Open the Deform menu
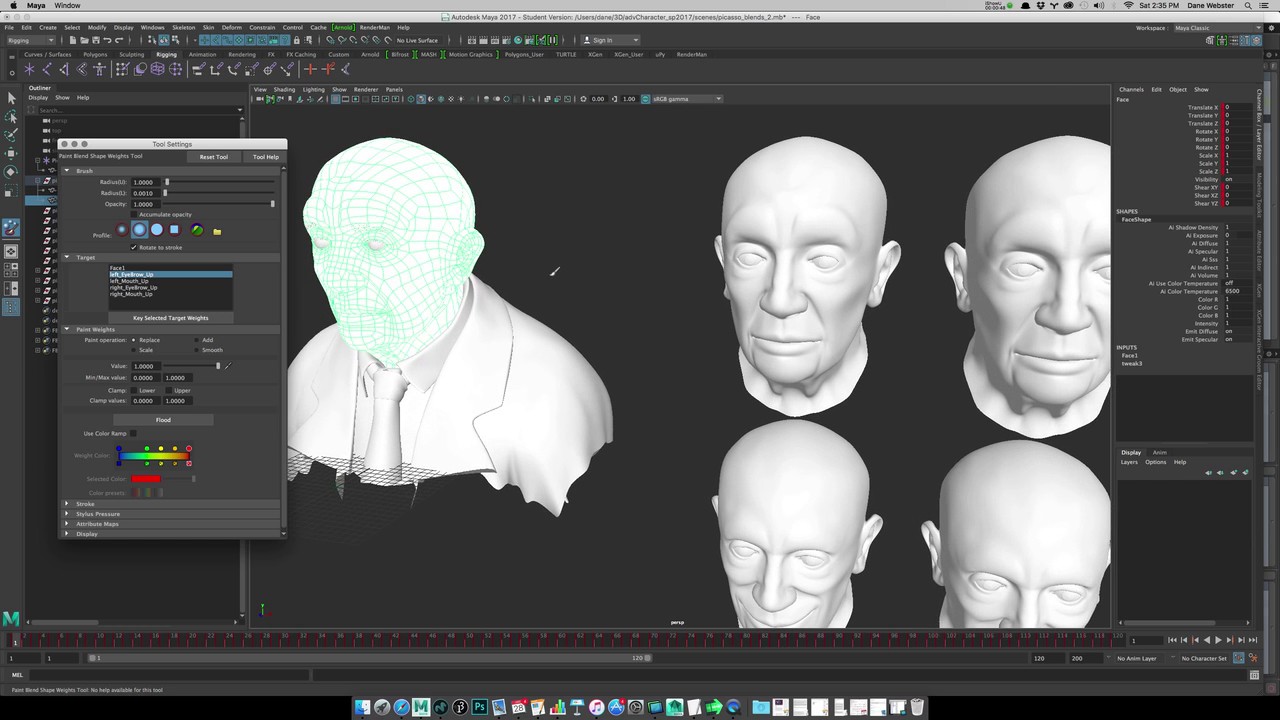 tap(231, 28)
